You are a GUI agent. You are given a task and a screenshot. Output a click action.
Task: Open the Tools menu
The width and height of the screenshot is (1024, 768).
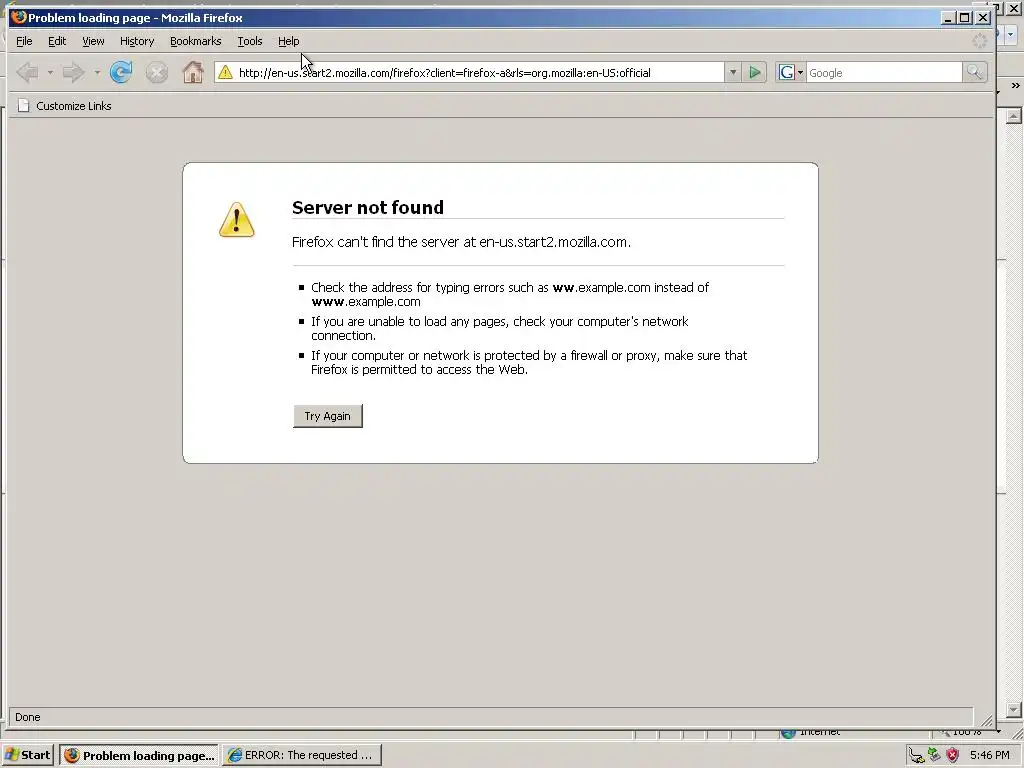point(249,41)
